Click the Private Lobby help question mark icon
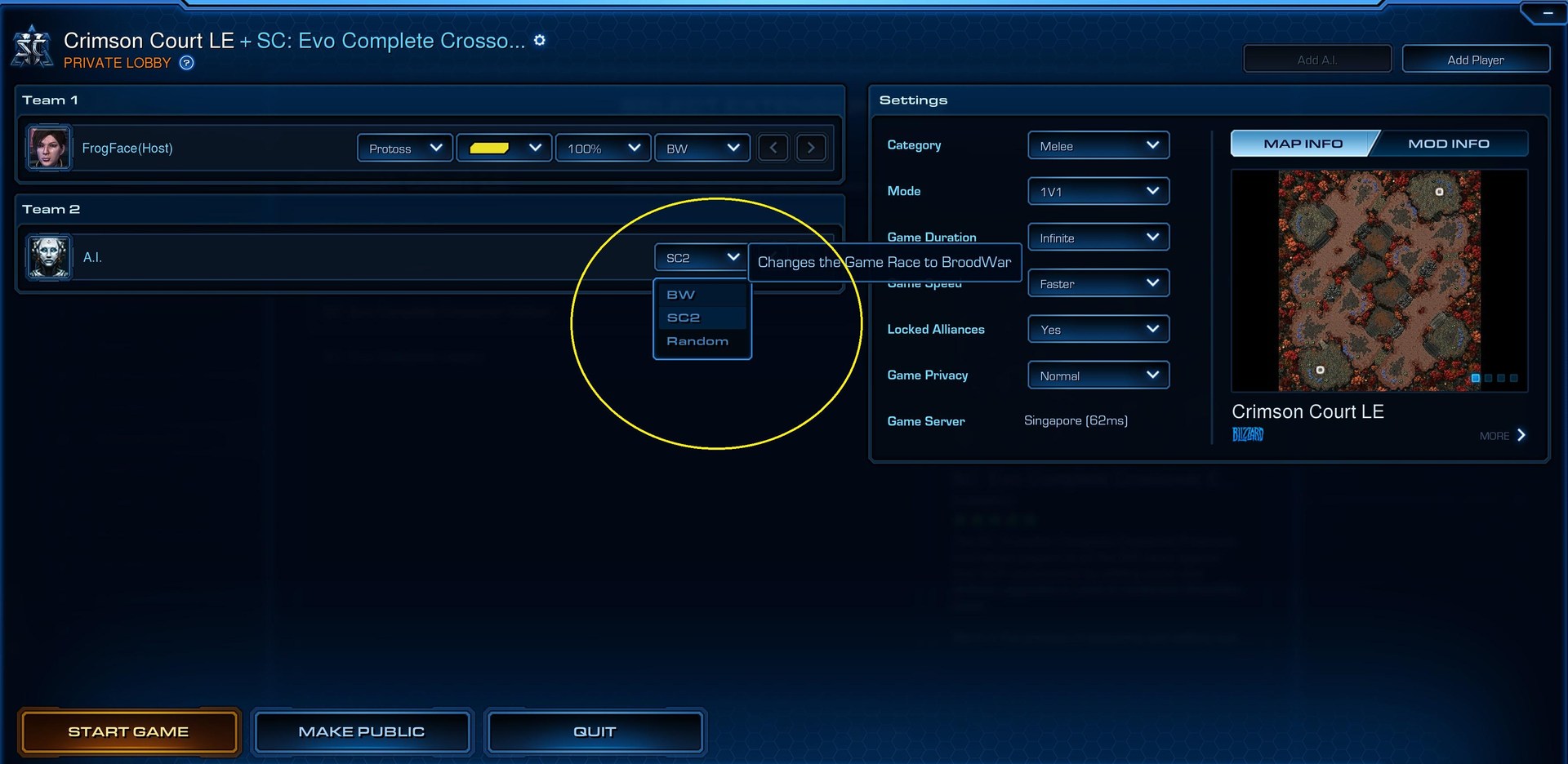 (x=186, y=63)
